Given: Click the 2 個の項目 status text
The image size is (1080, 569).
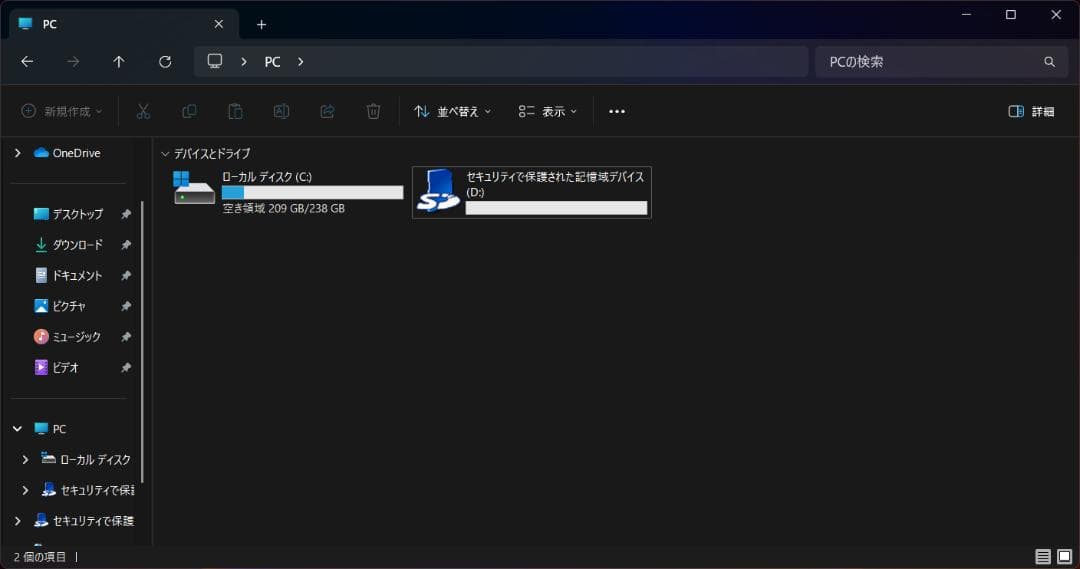Looking at the screenshot, I should point(40,557).
